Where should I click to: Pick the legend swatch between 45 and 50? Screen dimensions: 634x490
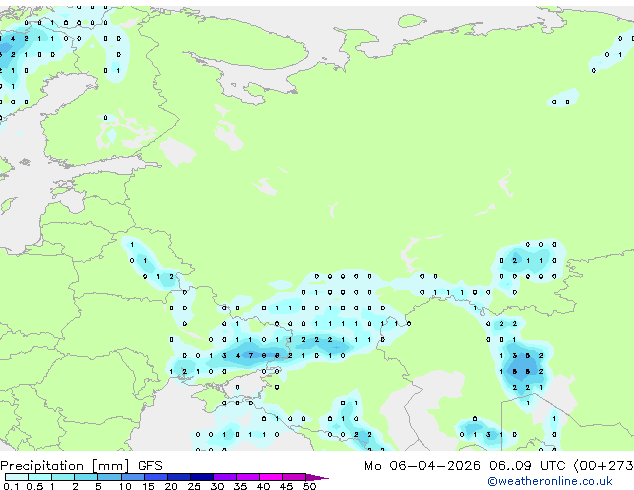point(294,477)
